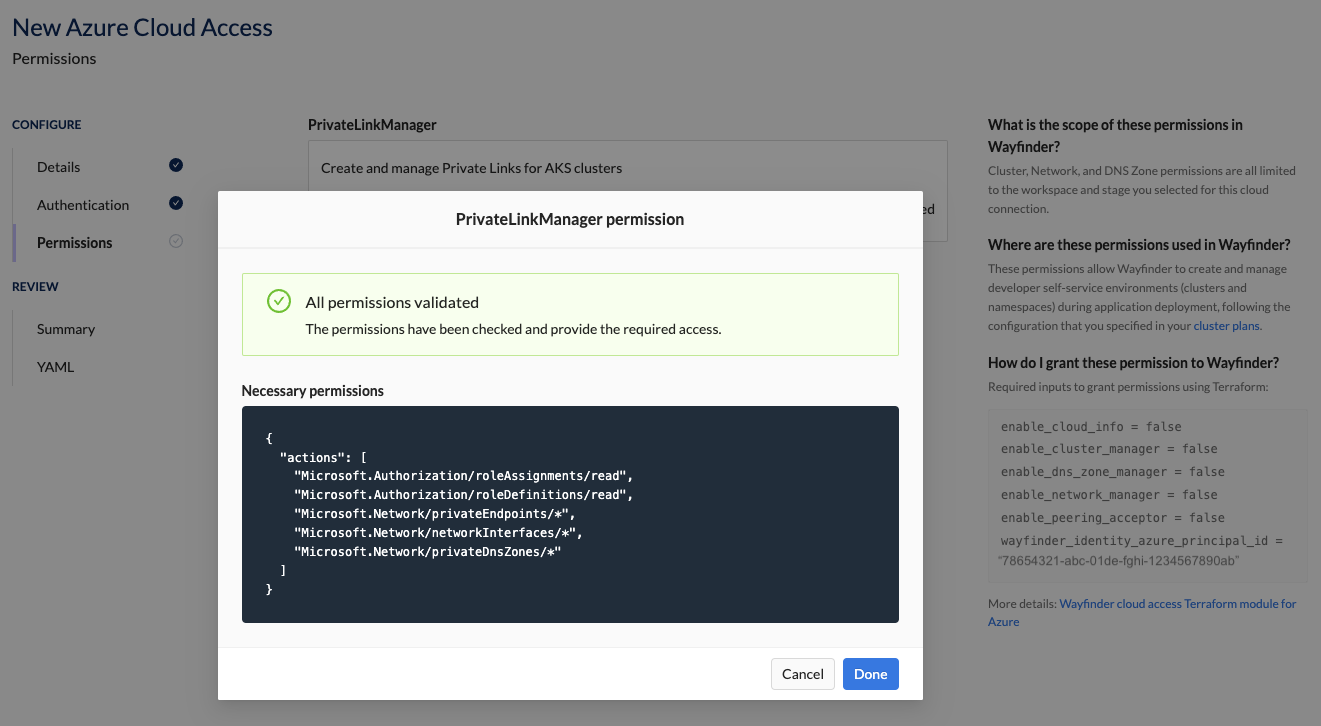Click "Where are these permissions used" heading
The width and height of the screenshot is (1321, 726).
point(1139,244)
